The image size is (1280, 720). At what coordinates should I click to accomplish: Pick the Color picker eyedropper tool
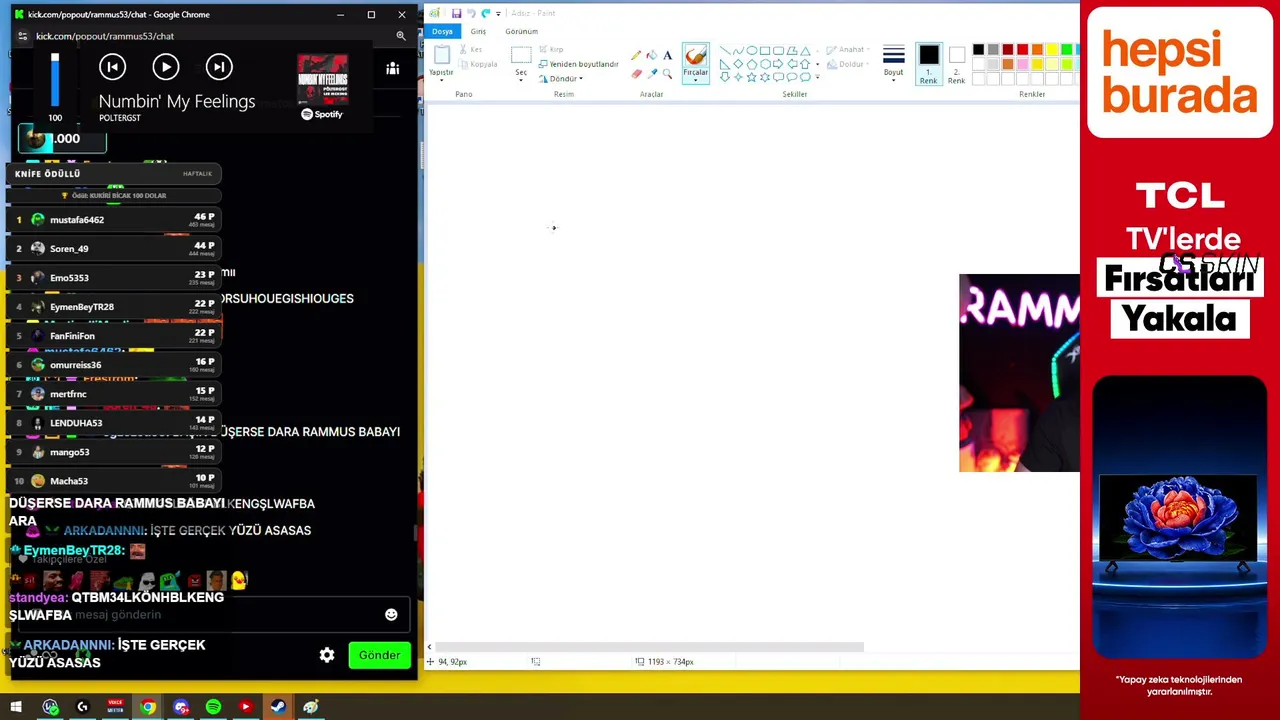[x=652, y=74]
